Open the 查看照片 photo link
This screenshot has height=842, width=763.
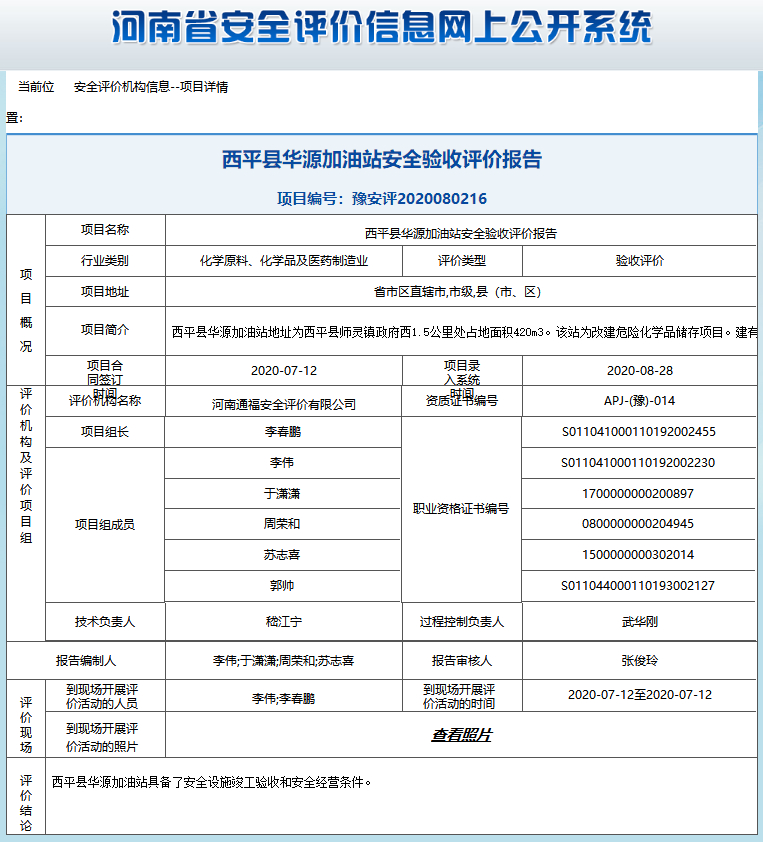coord(461,735)
